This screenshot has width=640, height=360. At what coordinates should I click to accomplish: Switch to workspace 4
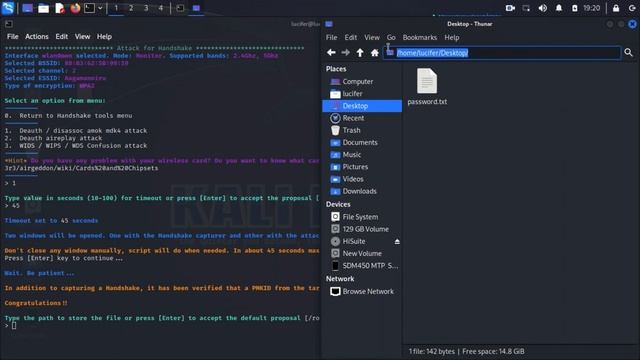[x=161, y=8]
